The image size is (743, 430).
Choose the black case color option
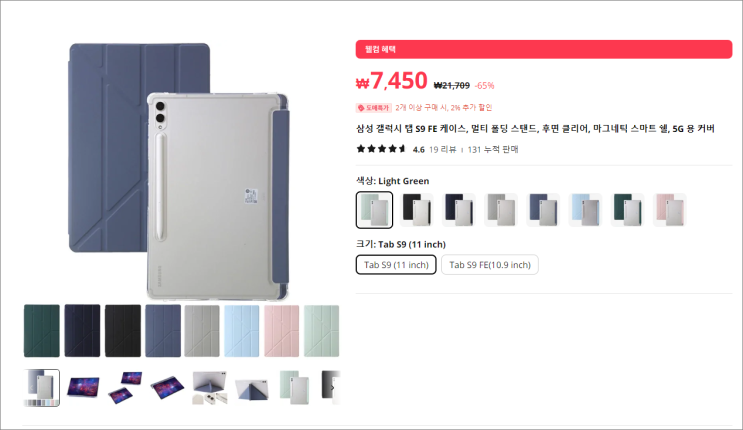[x=417, y=210]
